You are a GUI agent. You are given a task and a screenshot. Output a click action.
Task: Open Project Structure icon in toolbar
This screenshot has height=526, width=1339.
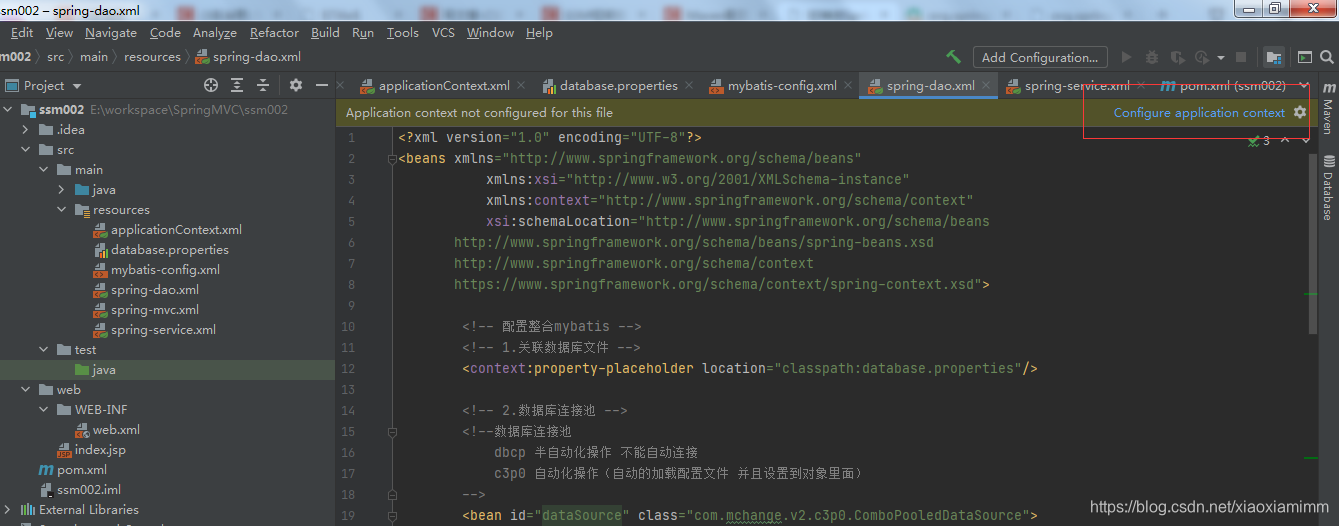1273,58
